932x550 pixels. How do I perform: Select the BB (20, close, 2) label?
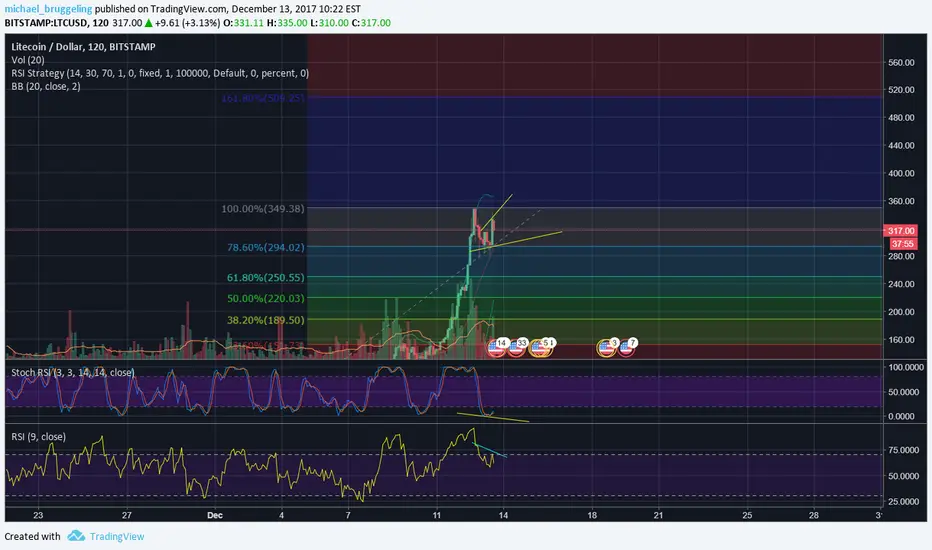pyautogui.click(x=46, y=86)
